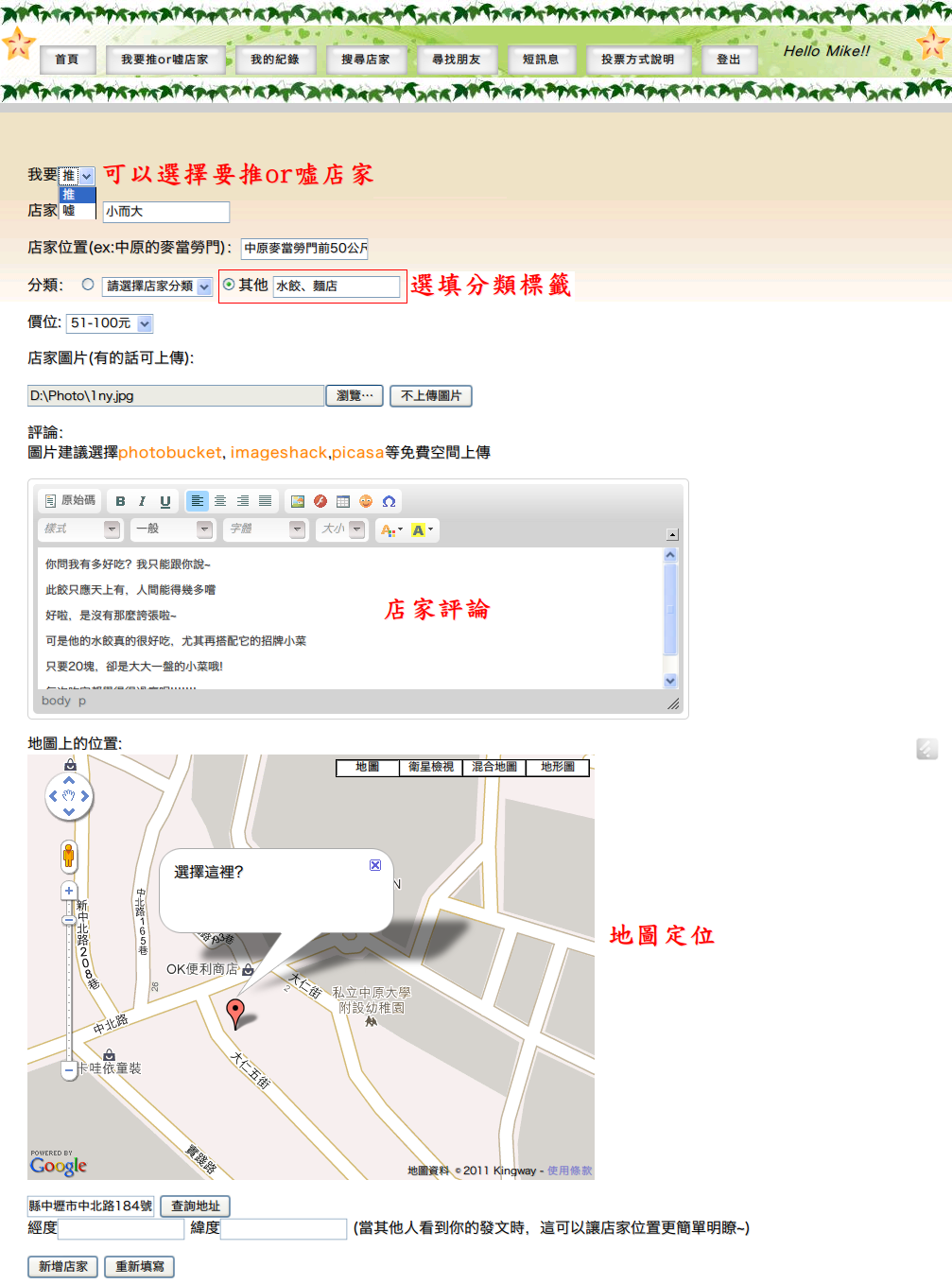Screen dimensions: 952x1284
Task: Open the 價位 price range dropdown
Action: click(x=110, y=323)
